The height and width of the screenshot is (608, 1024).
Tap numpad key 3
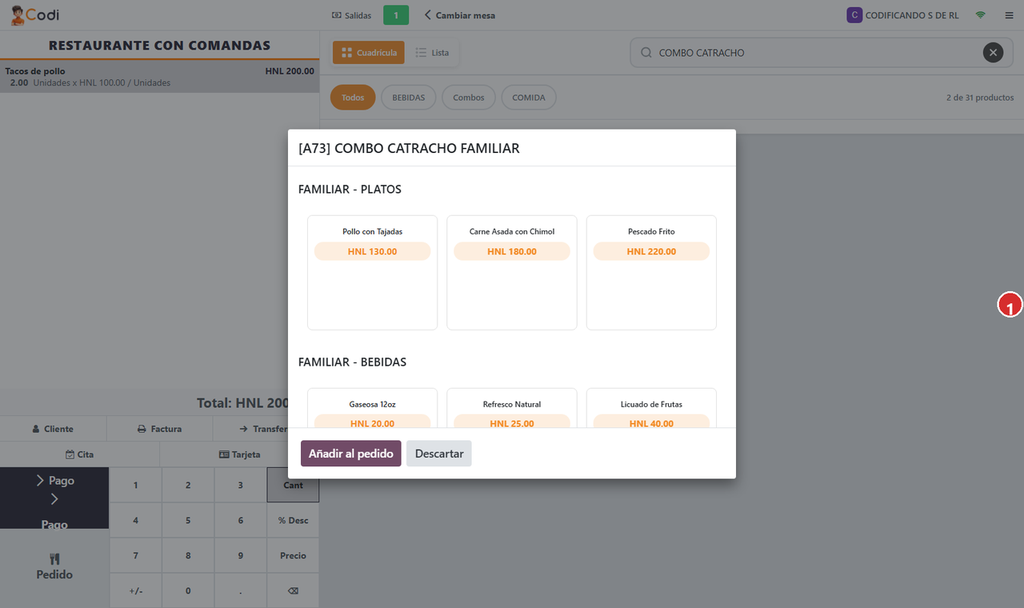tap(240, 485)
